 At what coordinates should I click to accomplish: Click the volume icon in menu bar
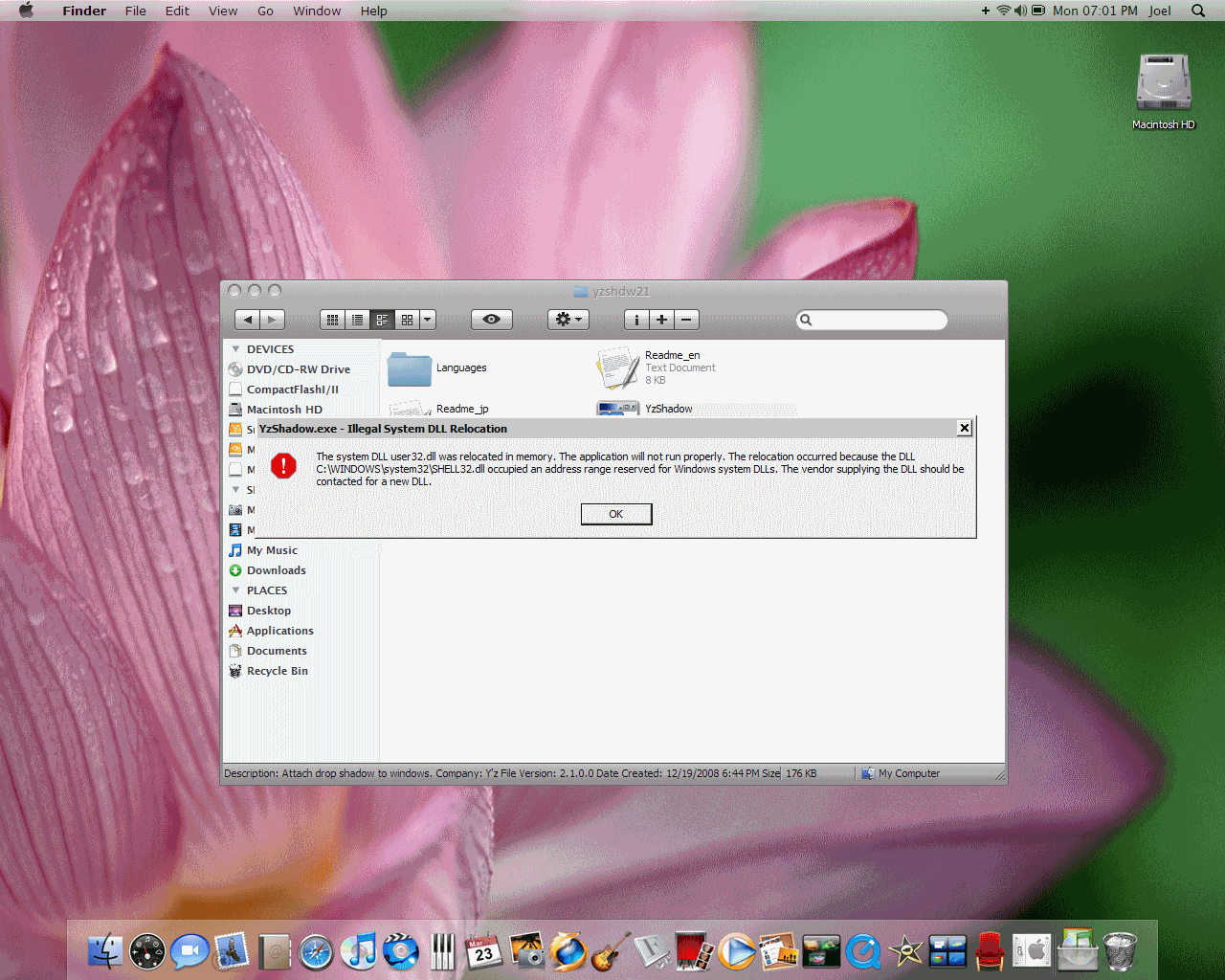(x=1020, y=11)
